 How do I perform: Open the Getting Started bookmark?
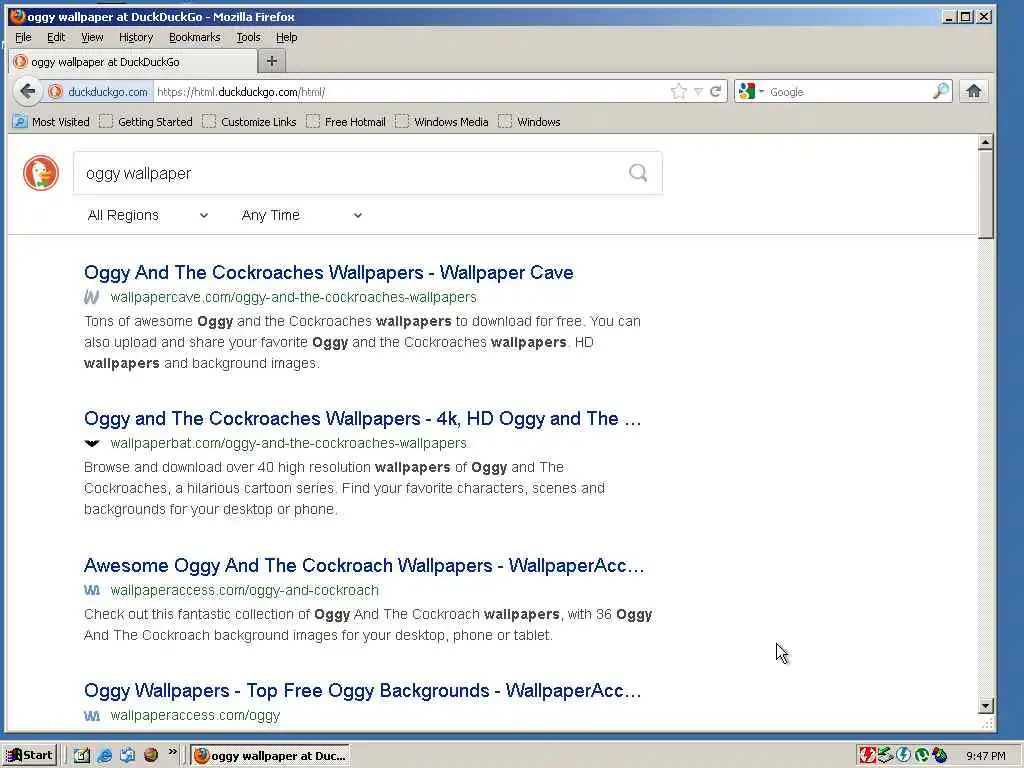click(146, 121)
